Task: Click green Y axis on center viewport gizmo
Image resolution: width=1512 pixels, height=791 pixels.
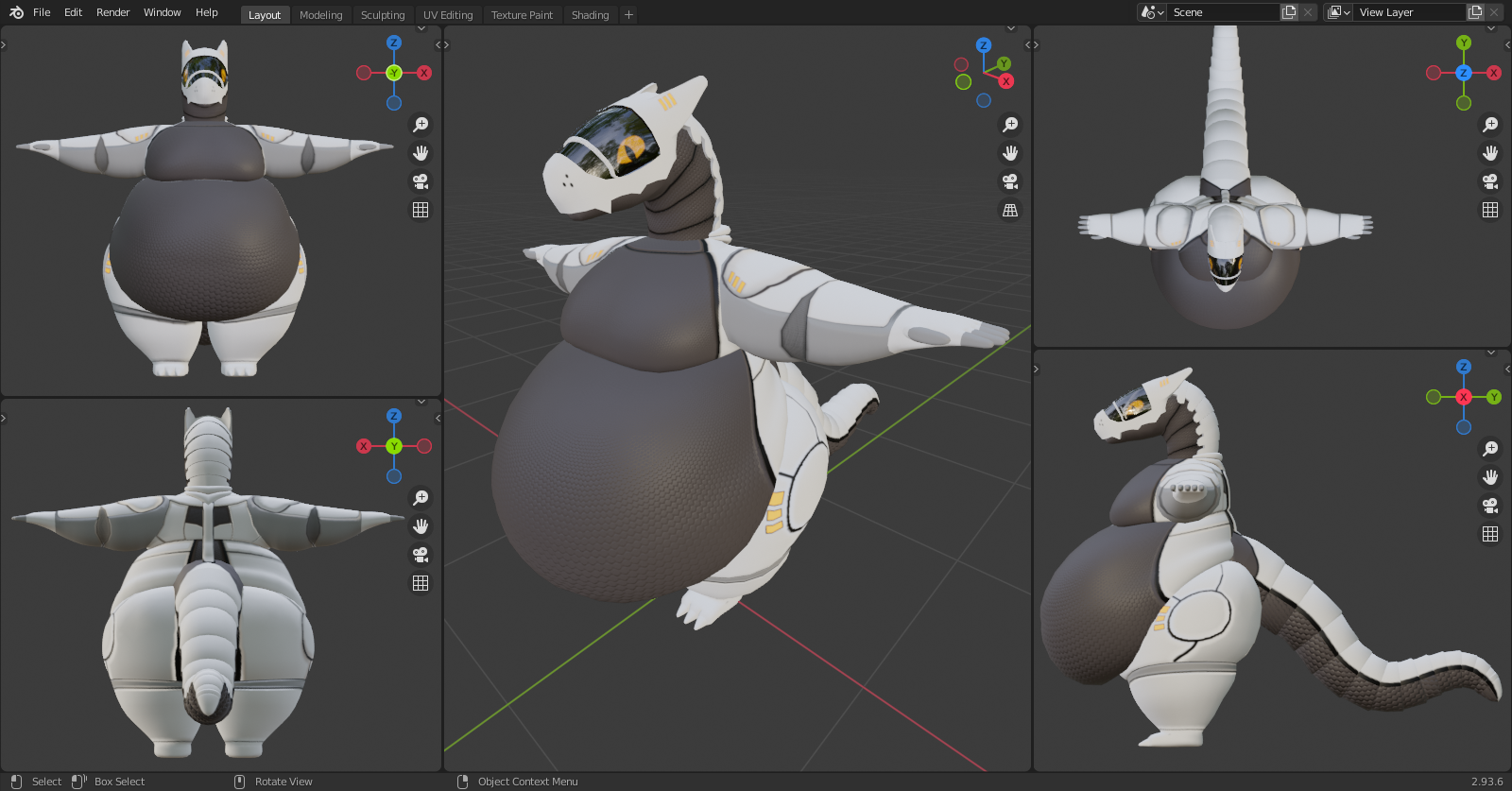Action: pos(1004,64)
